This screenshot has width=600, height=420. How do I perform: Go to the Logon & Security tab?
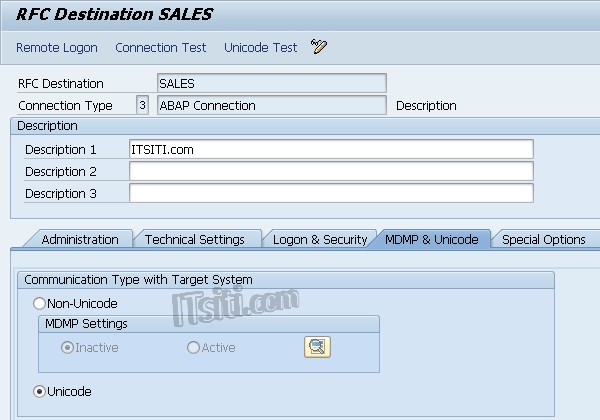pos(319,239)
